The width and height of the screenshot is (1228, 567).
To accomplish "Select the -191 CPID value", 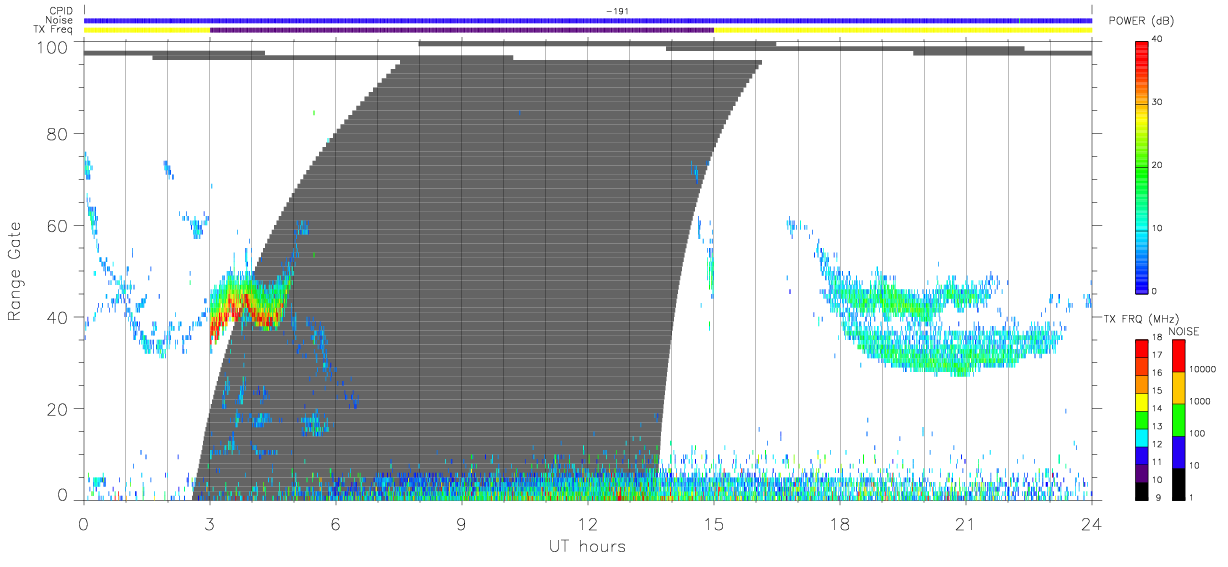I will point(616,10).
